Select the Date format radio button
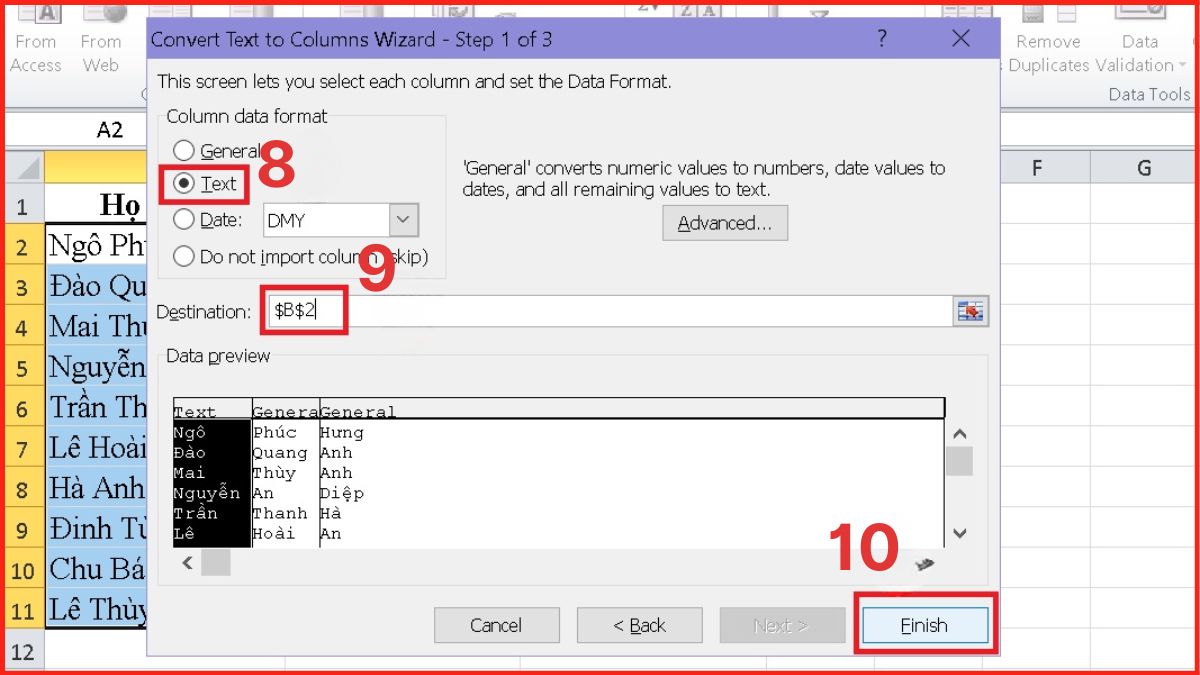 click(x=184, y=219)
